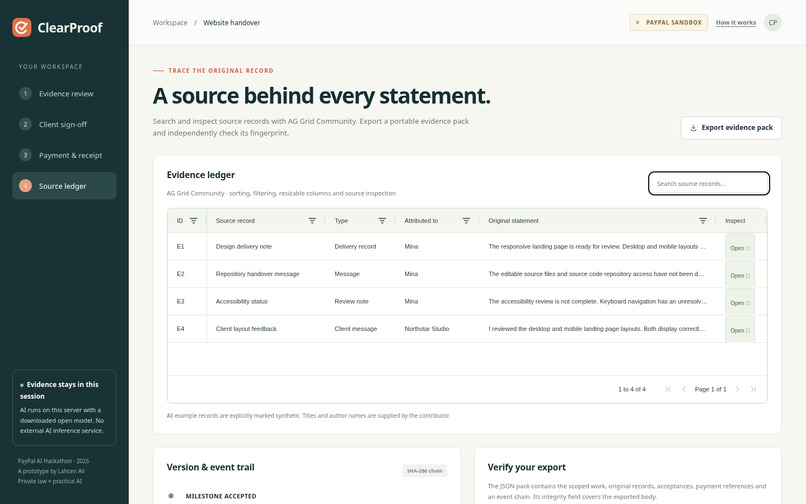Click step 1 number icon for Evidence review
The width and height of the screenshot is (806, 504).
click(25, 94)
